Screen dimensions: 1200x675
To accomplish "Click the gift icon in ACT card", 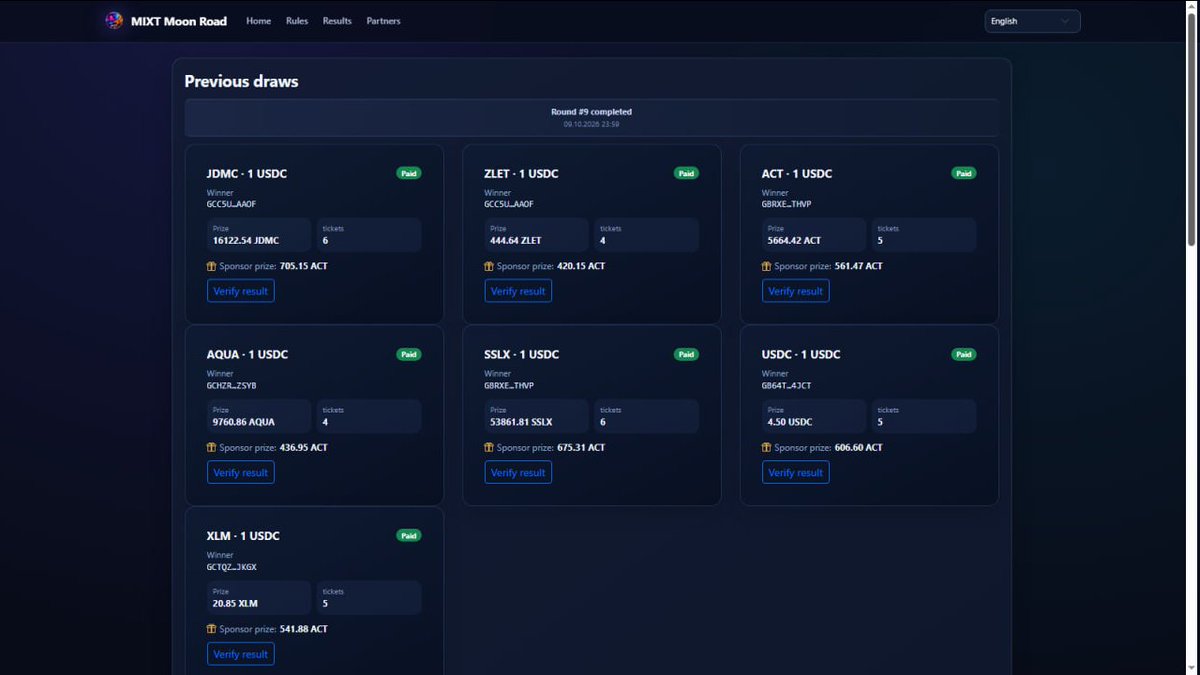I will 766,266.
